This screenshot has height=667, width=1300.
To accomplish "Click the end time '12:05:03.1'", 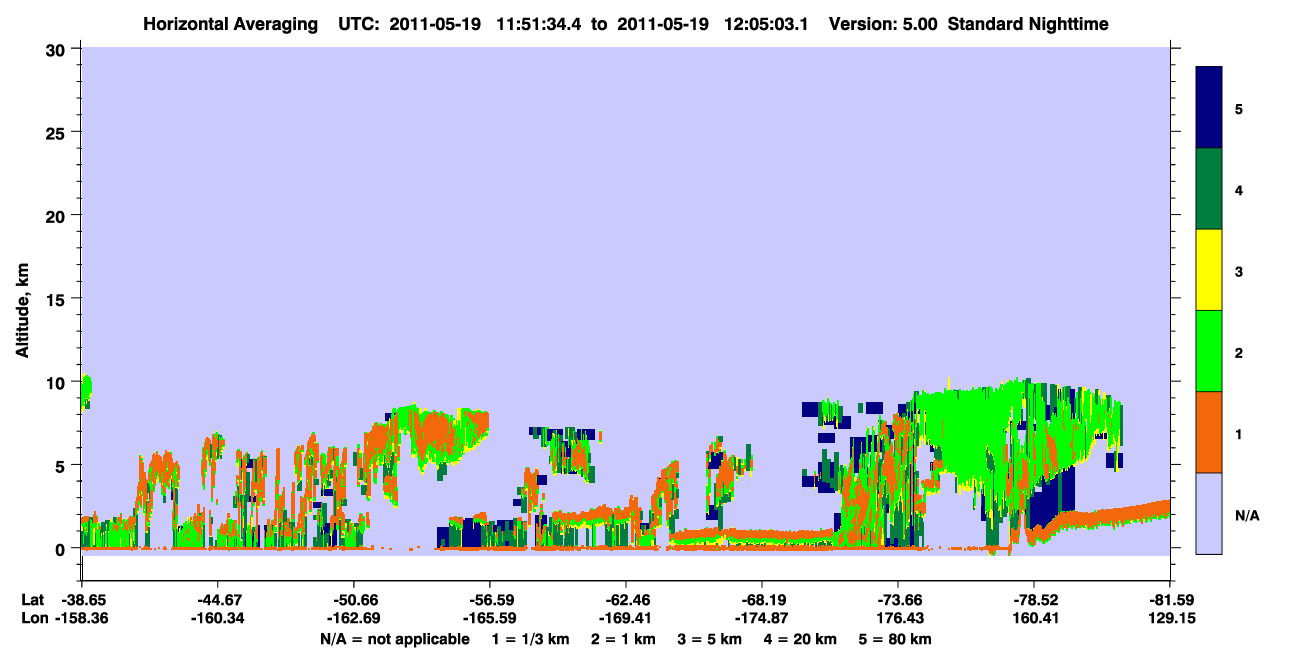I will [x=768, y=23].
